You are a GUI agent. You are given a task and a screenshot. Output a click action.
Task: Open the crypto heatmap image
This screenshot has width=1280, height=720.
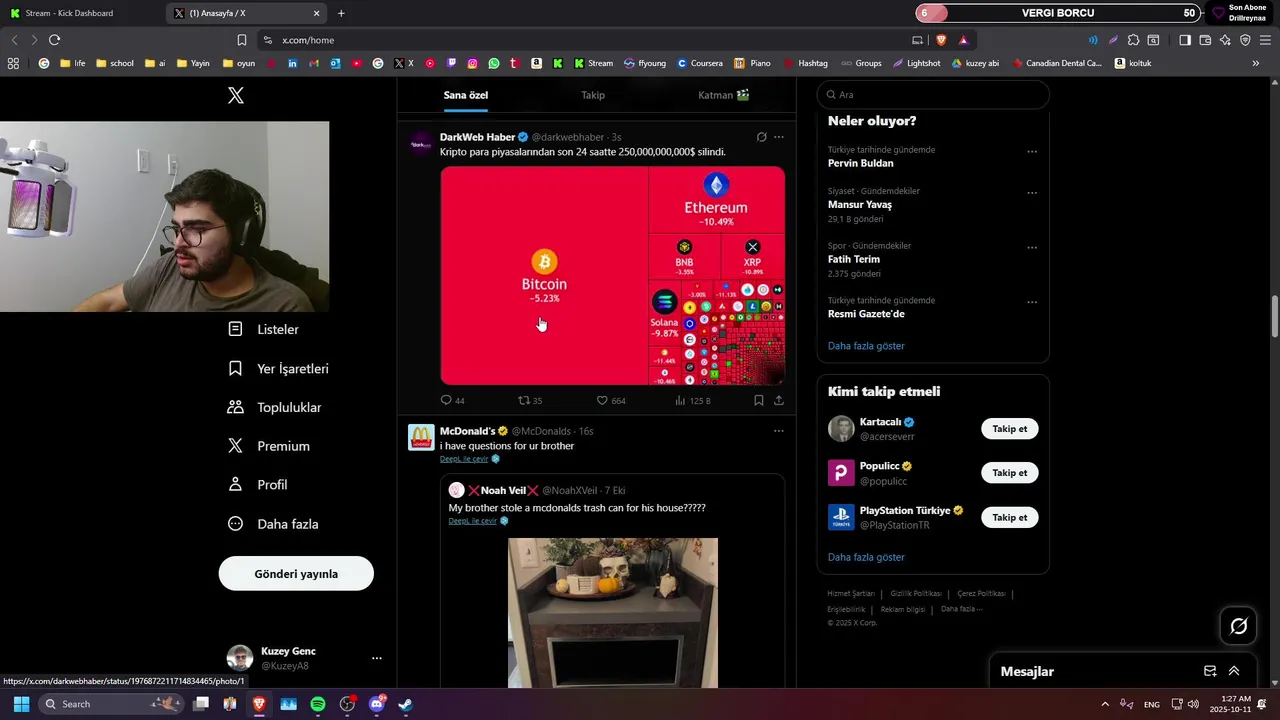click(x=613, y=276)
